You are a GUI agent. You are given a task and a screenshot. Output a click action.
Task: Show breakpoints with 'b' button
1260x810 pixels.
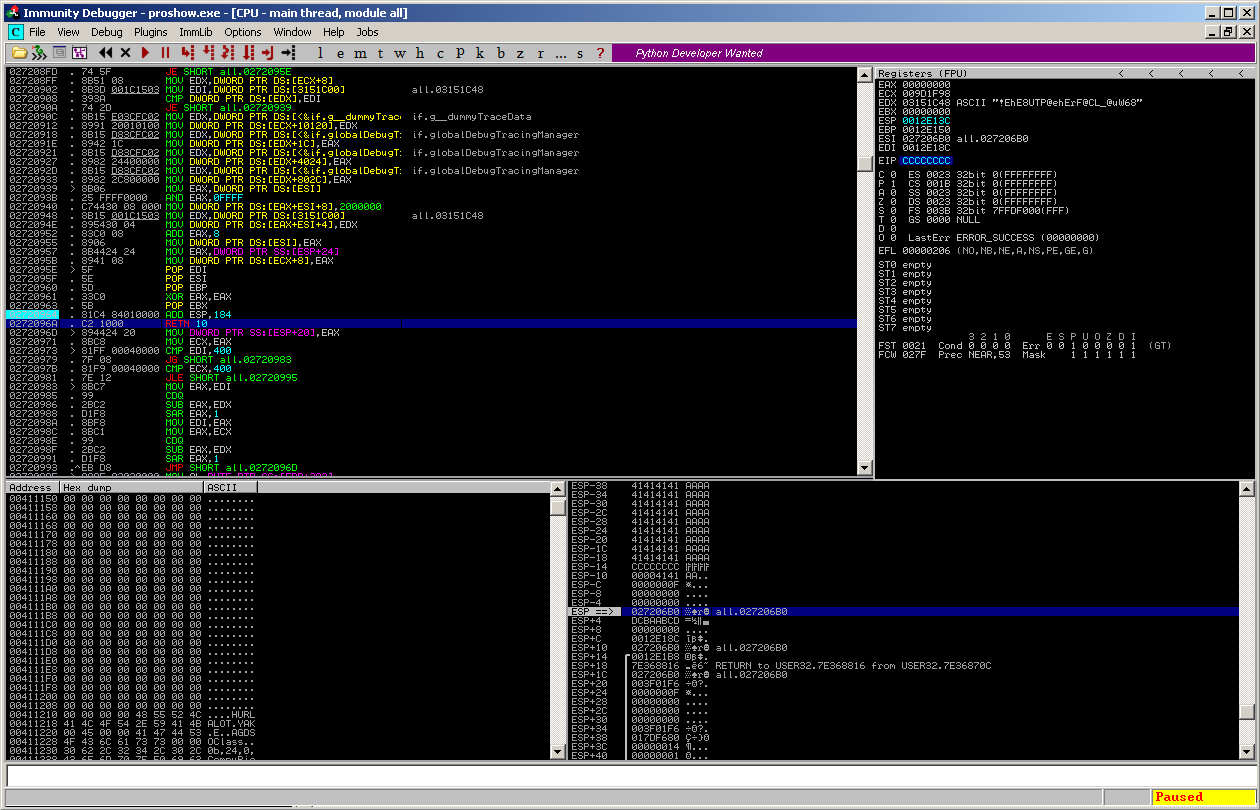click(x=501, y=53)
